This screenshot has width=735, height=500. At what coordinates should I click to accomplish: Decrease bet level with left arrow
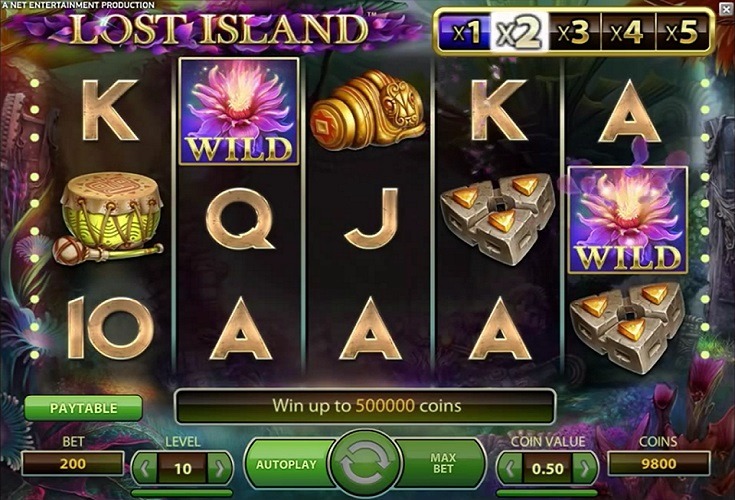pos(145,468)
